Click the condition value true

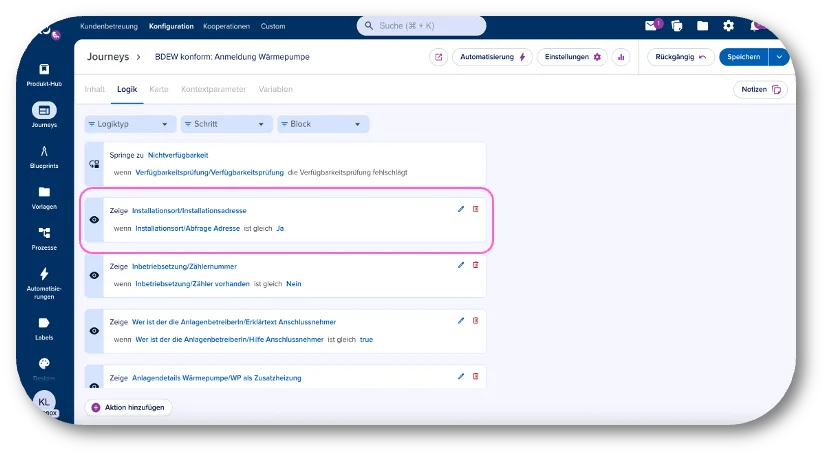click(x=366, y=339)
